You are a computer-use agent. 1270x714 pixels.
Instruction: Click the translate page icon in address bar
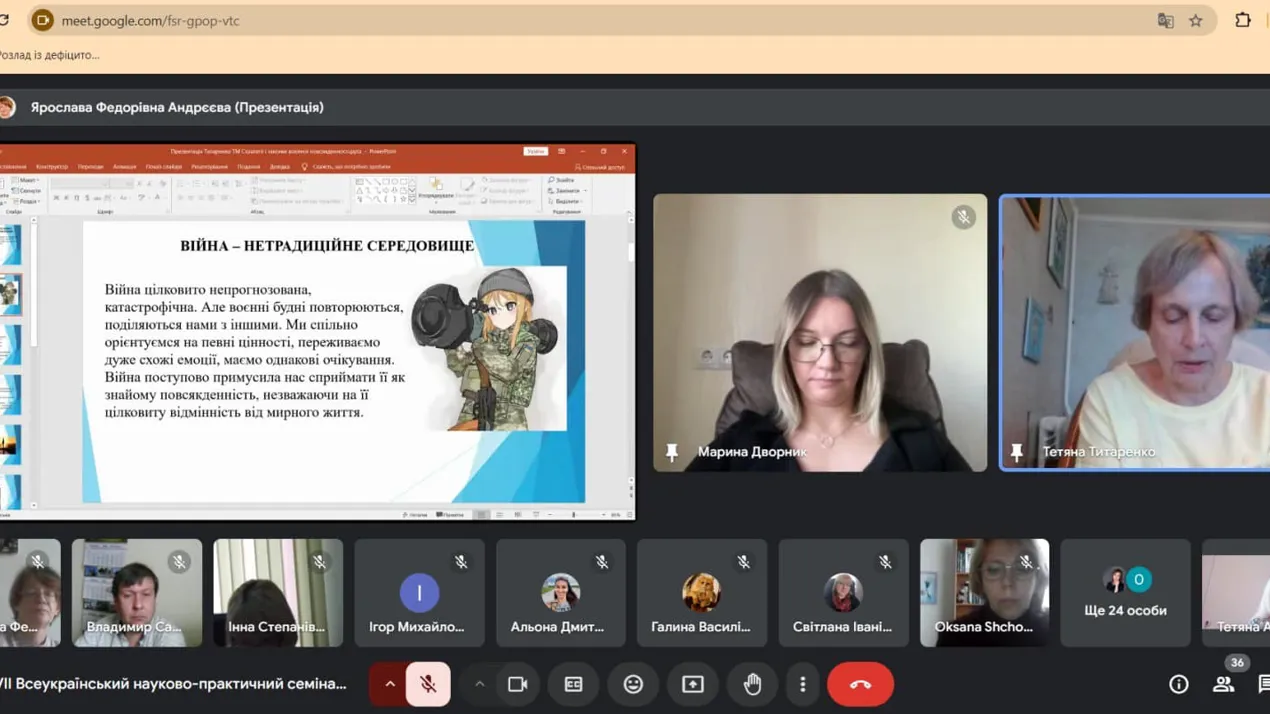pyautogui.click(x=1165, y=20)
